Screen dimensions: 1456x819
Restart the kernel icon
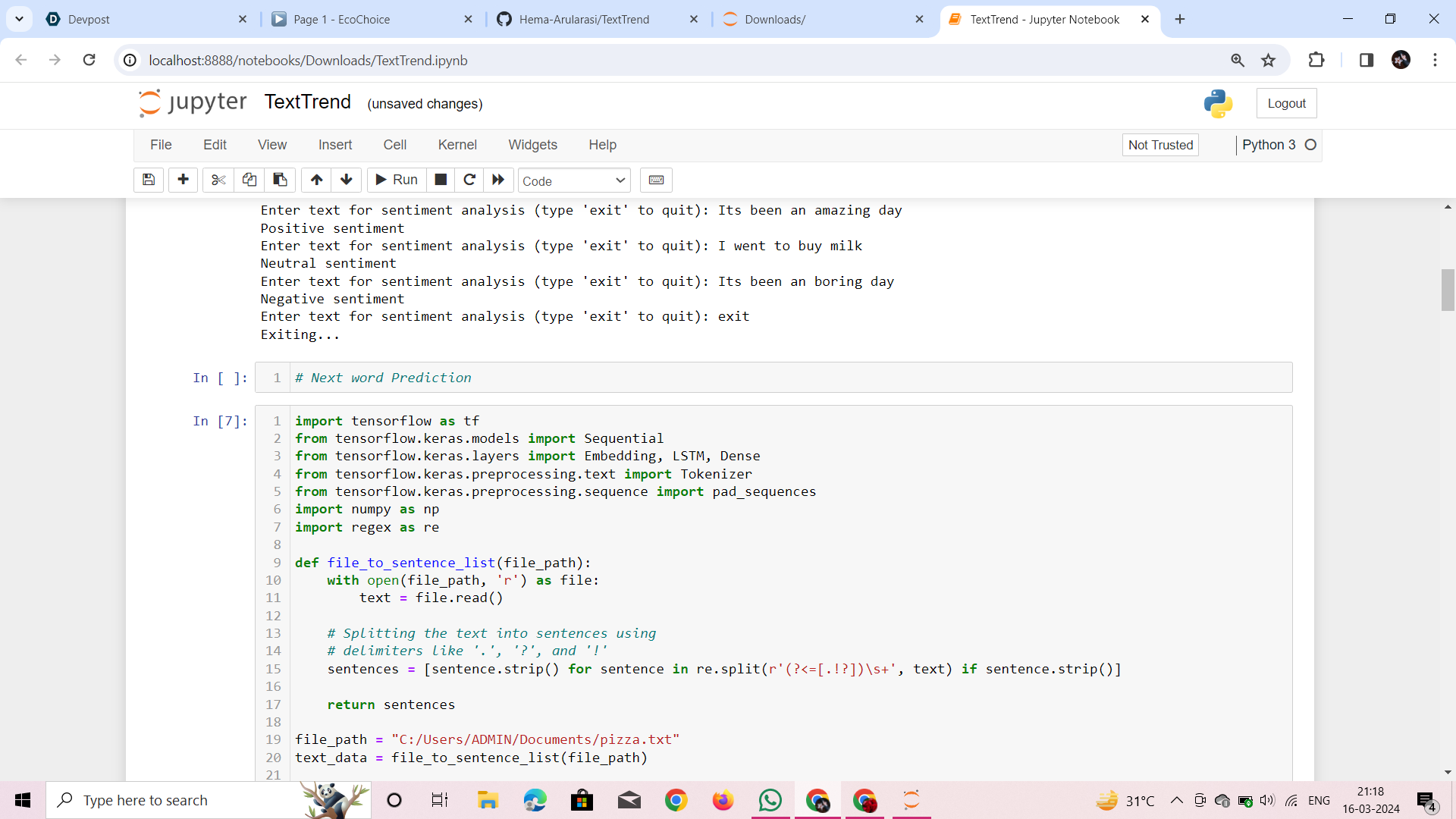(x=469, y=180)
